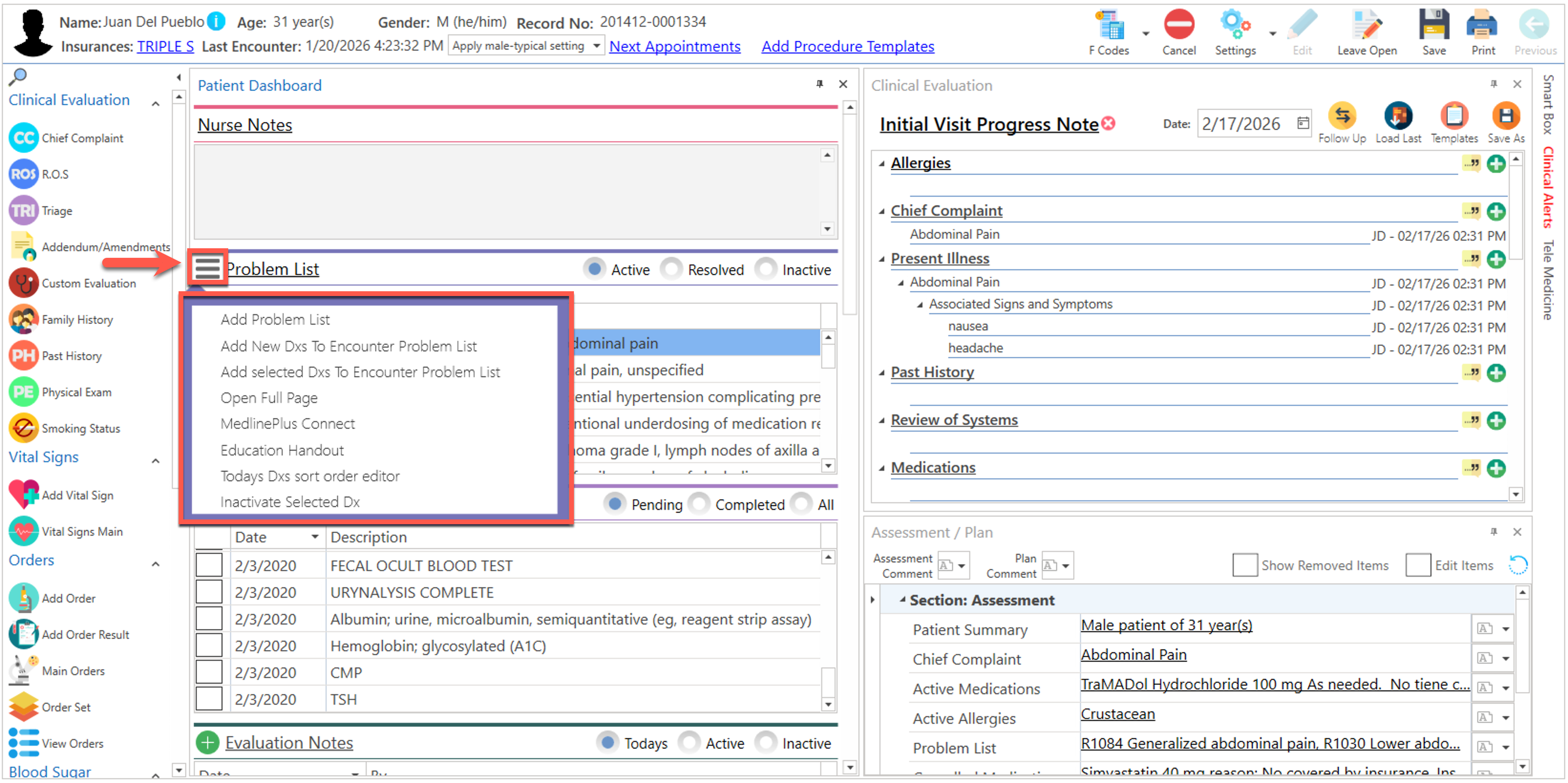The image size is (1568, 783).
Task: Click the Smoking Status icon
Action: [24, 428]
